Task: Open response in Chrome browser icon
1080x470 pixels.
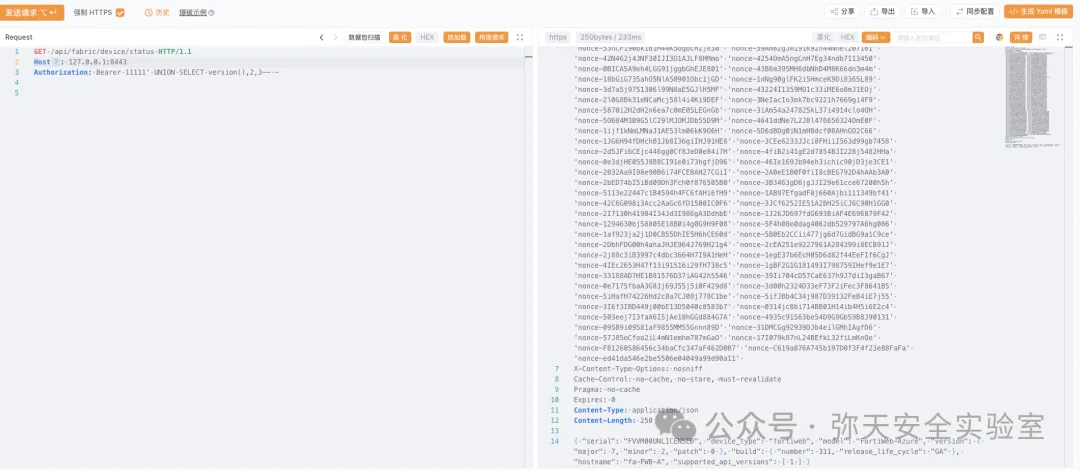Action: (x=999, y=37)
